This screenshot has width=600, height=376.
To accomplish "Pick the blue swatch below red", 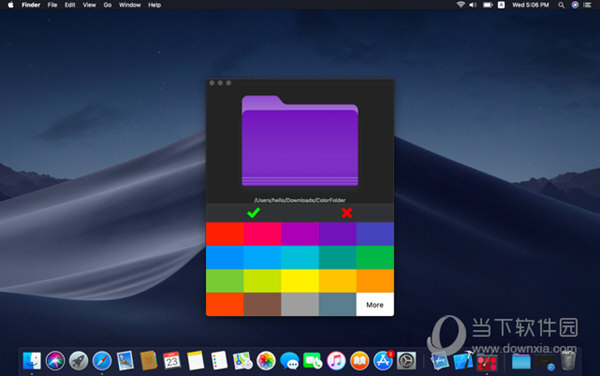I will coord(225,258).
